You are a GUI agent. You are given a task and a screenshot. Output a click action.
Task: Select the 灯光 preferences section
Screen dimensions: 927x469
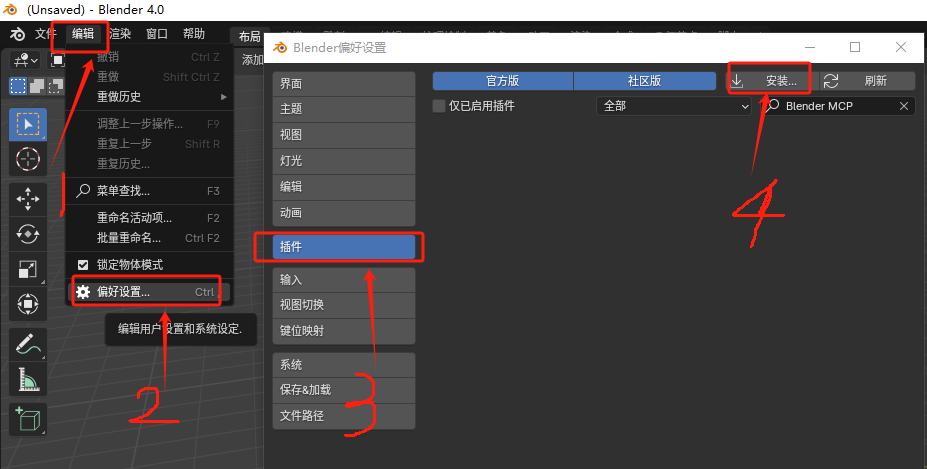343,161
